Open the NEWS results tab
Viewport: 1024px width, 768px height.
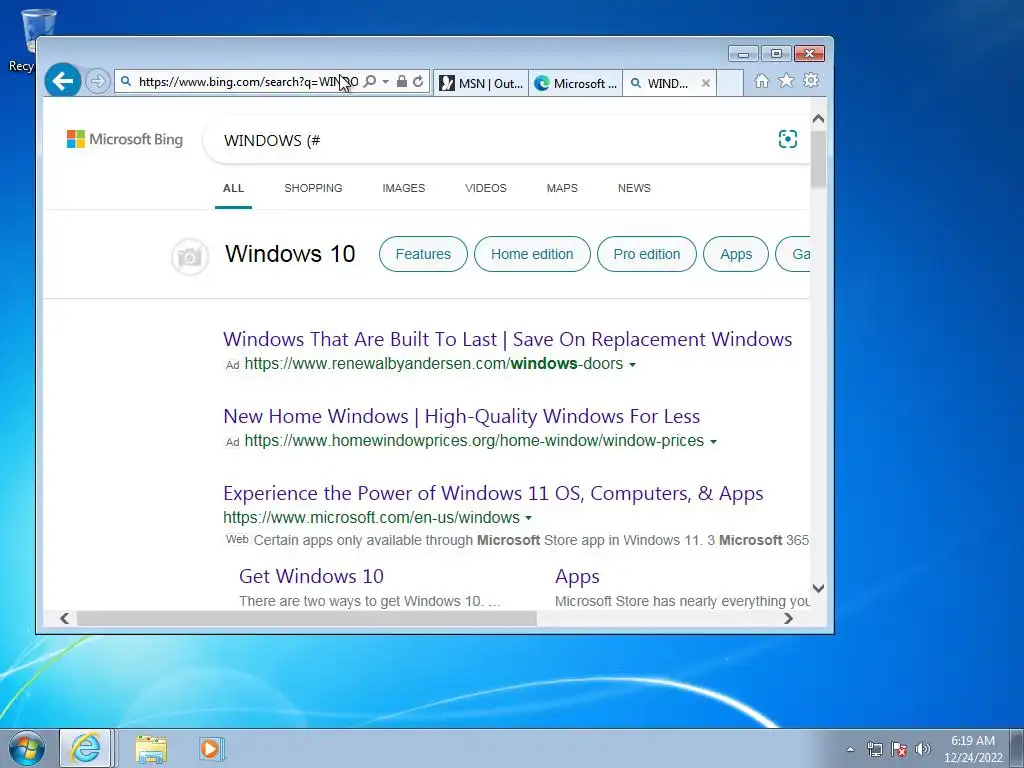634,188
